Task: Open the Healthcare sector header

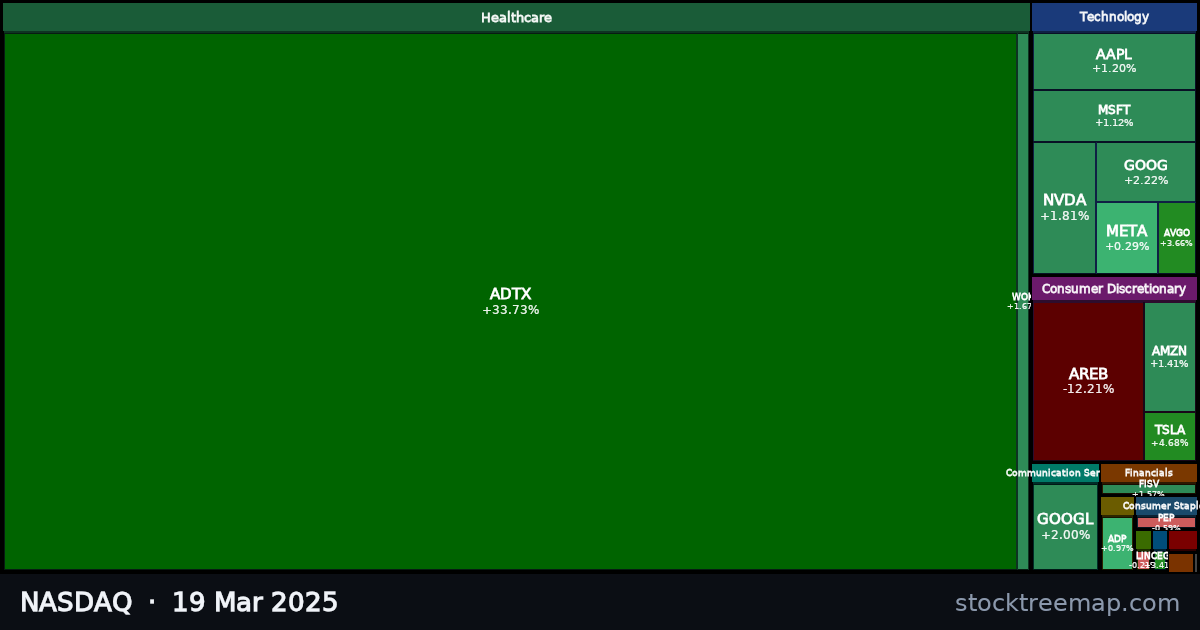Action: pyautogui.click(x=516, y=17)
